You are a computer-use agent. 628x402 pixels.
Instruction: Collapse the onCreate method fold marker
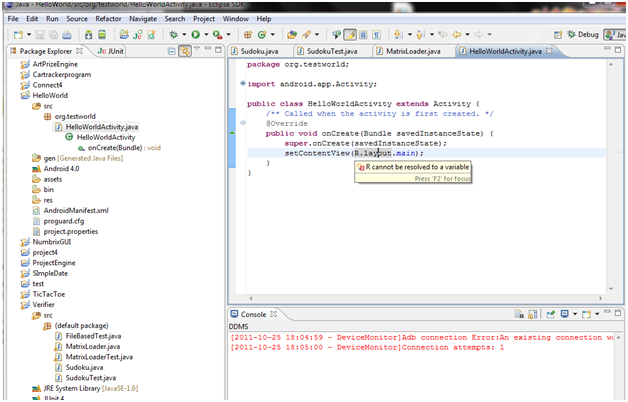pyautogui.click(x=243, y=123)
